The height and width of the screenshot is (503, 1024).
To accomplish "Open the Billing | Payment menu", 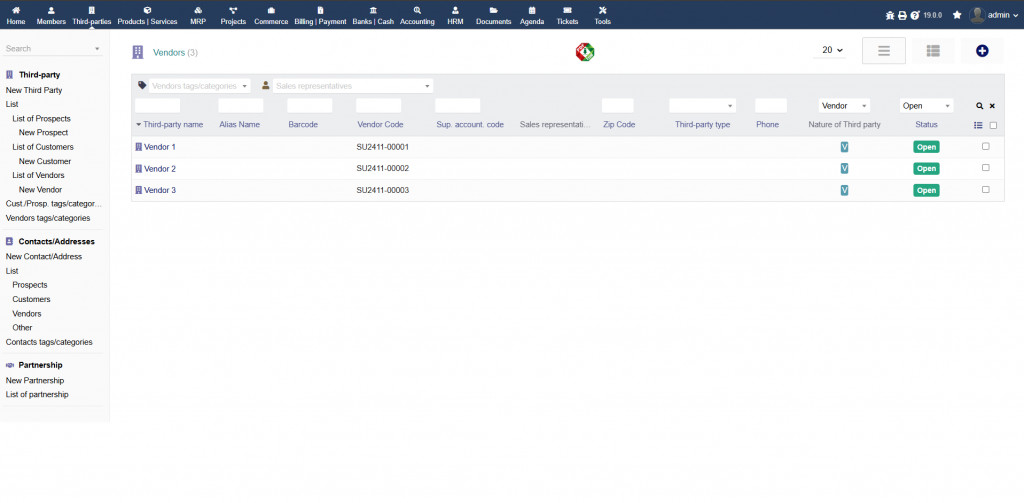I will point(320,15).
